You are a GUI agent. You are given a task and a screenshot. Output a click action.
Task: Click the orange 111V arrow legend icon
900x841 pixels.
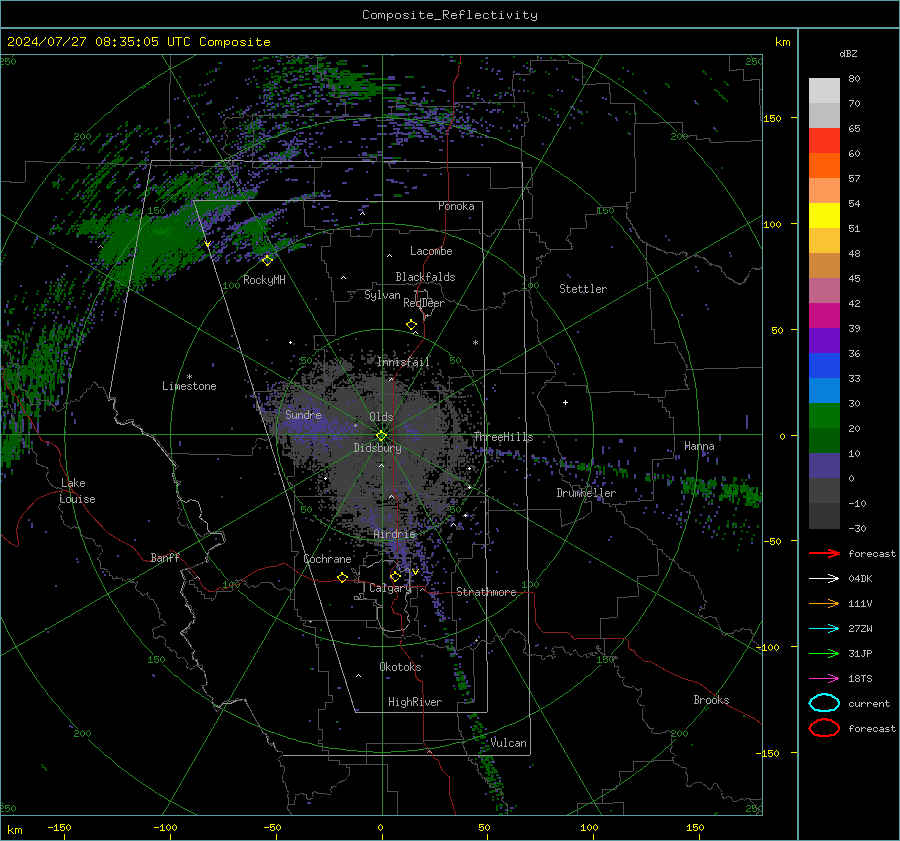pyautogui.click(x=824, y=603)
